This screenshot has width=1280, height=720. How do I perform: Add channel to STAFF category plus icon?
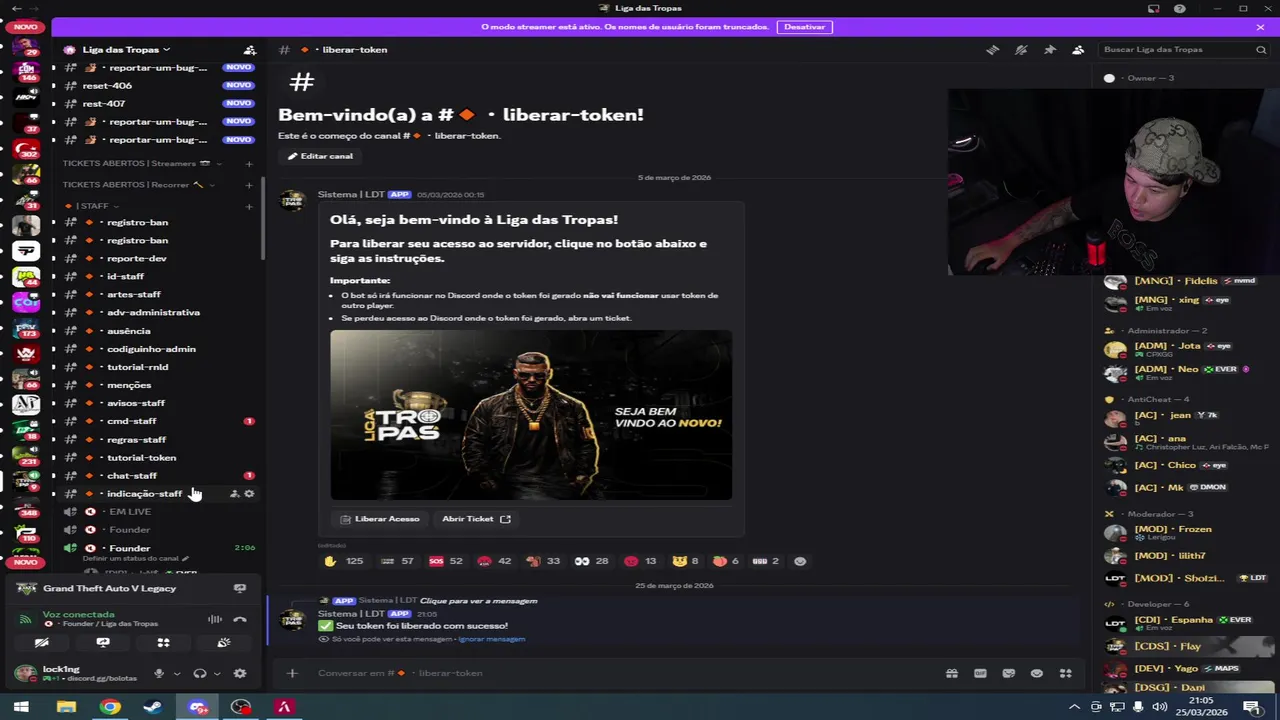(x=249, y=207)
